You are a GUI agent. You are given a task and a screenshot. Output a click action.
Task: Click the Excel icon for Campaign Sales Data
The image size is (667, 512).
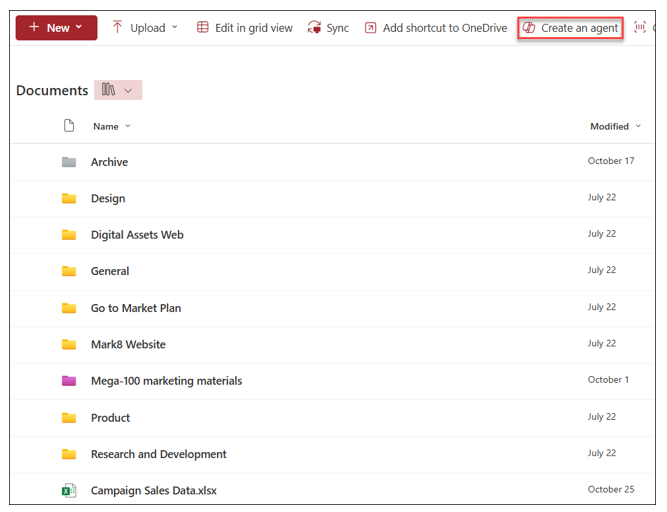pyautogui.click(x=69, y=491)
